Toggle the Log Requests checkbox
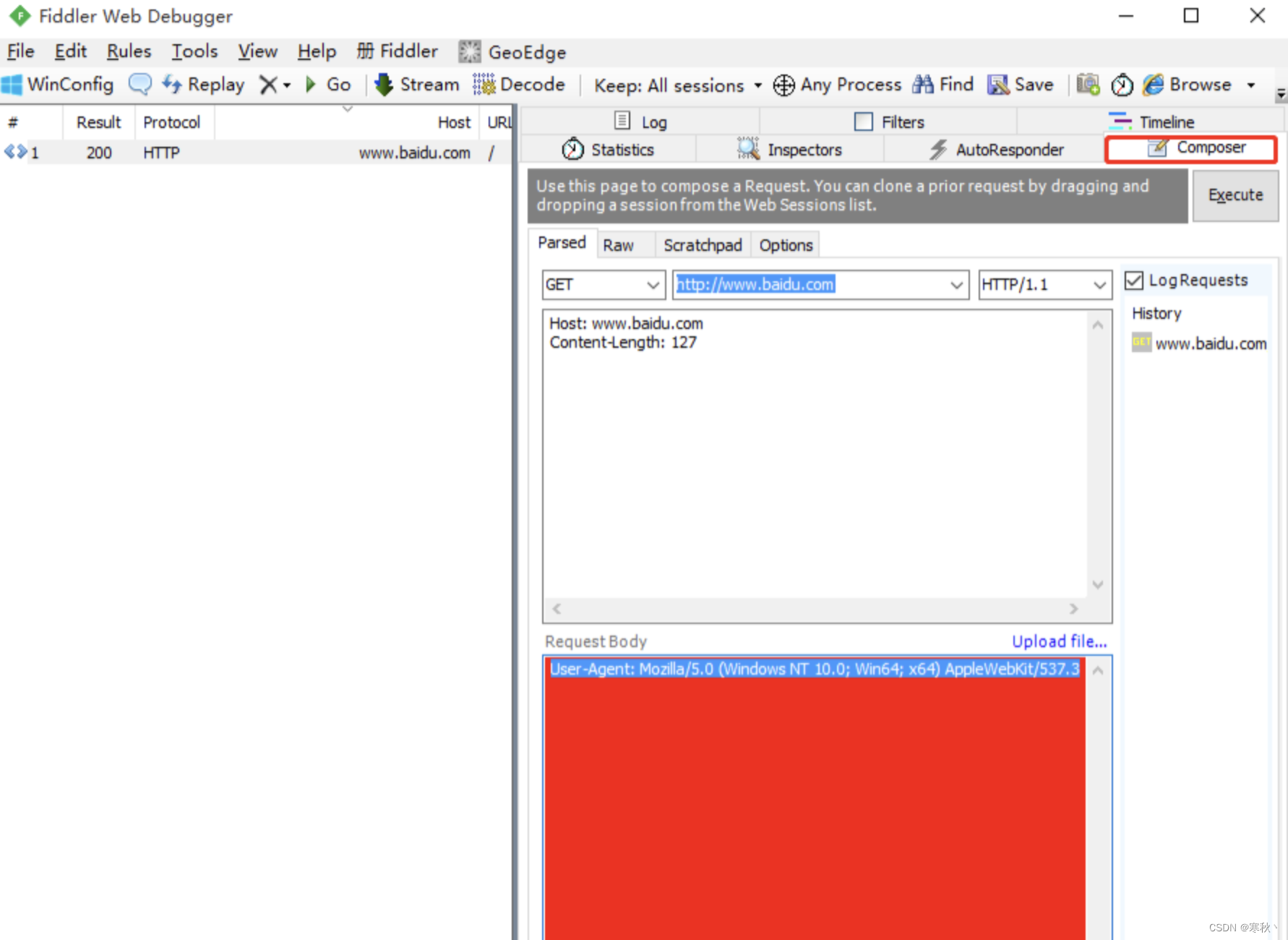Viewport: 1288px width, 940px height. [1134, 281]
